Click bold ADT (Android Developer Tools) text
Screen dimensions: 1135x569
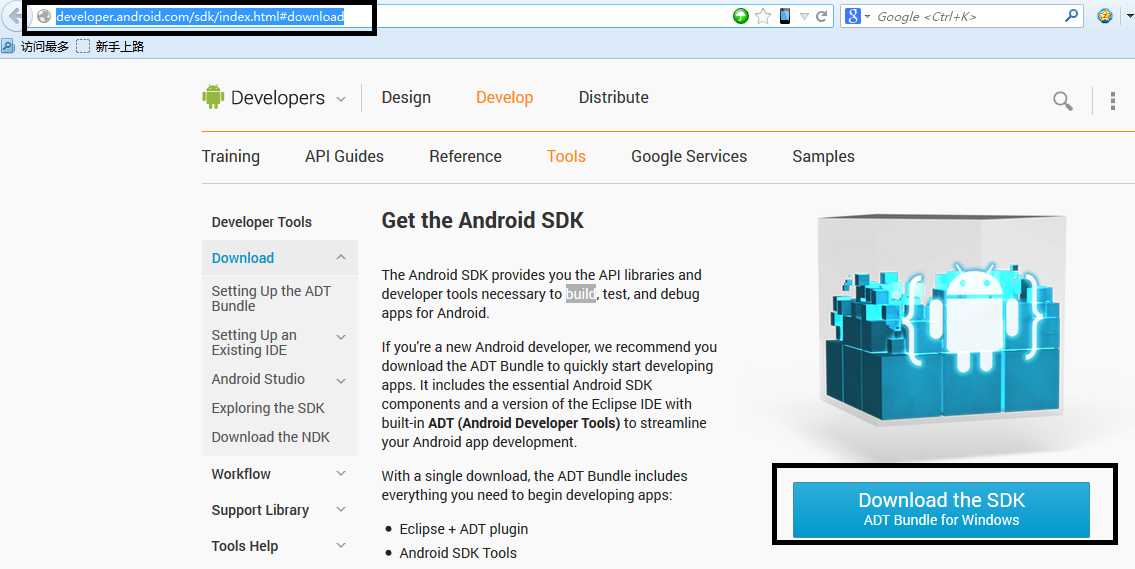point(524,423)
